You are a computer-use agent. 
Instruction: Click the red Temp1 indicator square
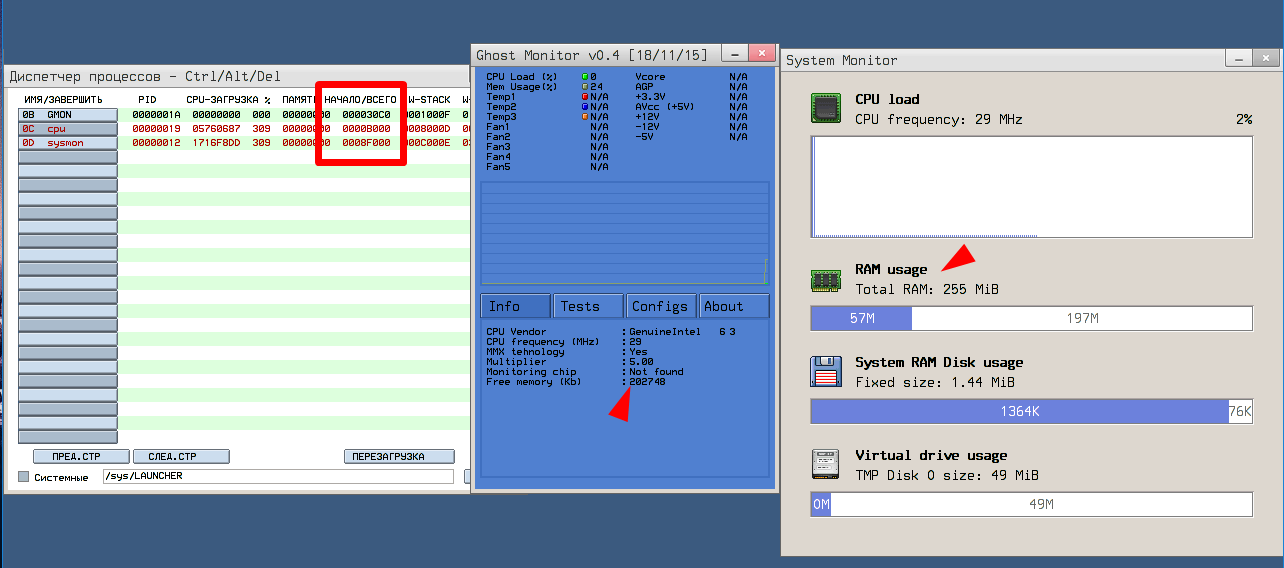585,97
